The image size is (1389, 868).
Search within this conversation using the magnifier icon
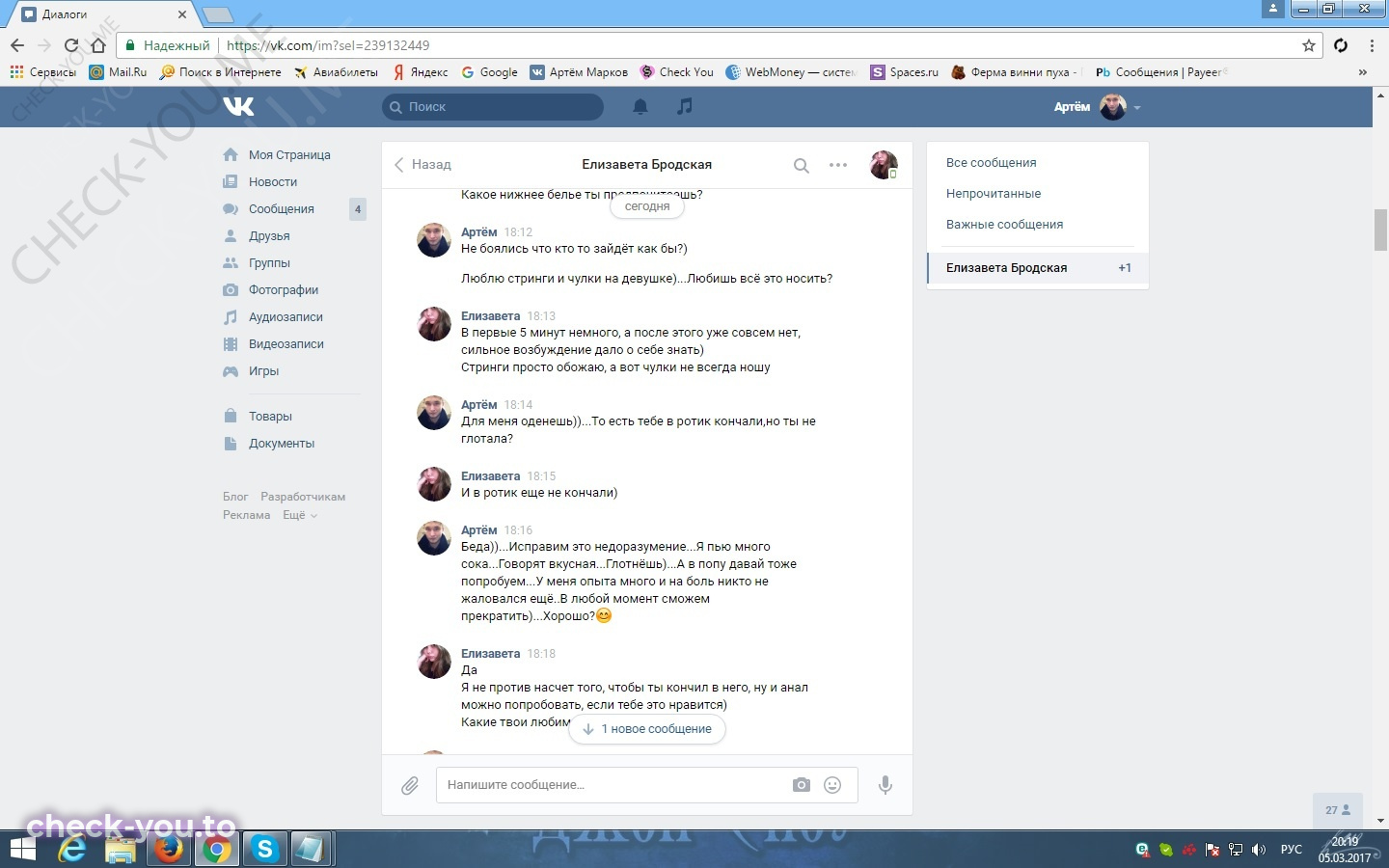[x=801, y=165]
